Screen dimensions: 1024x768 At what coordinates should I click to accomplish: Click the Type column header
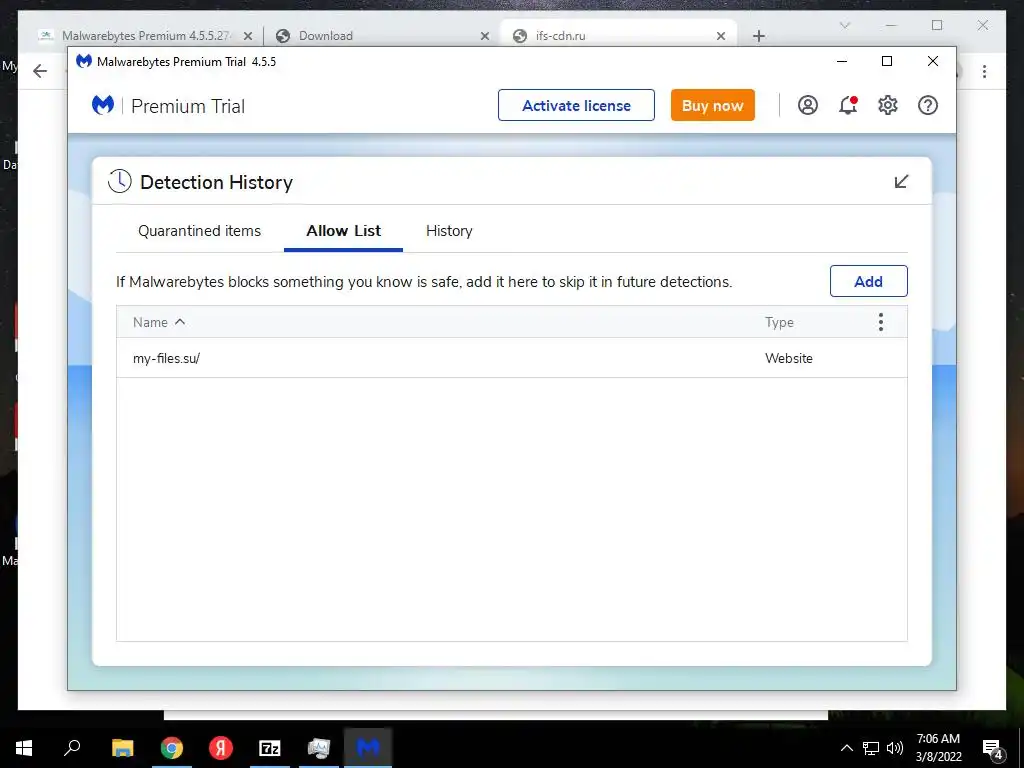tap(780, 322)
